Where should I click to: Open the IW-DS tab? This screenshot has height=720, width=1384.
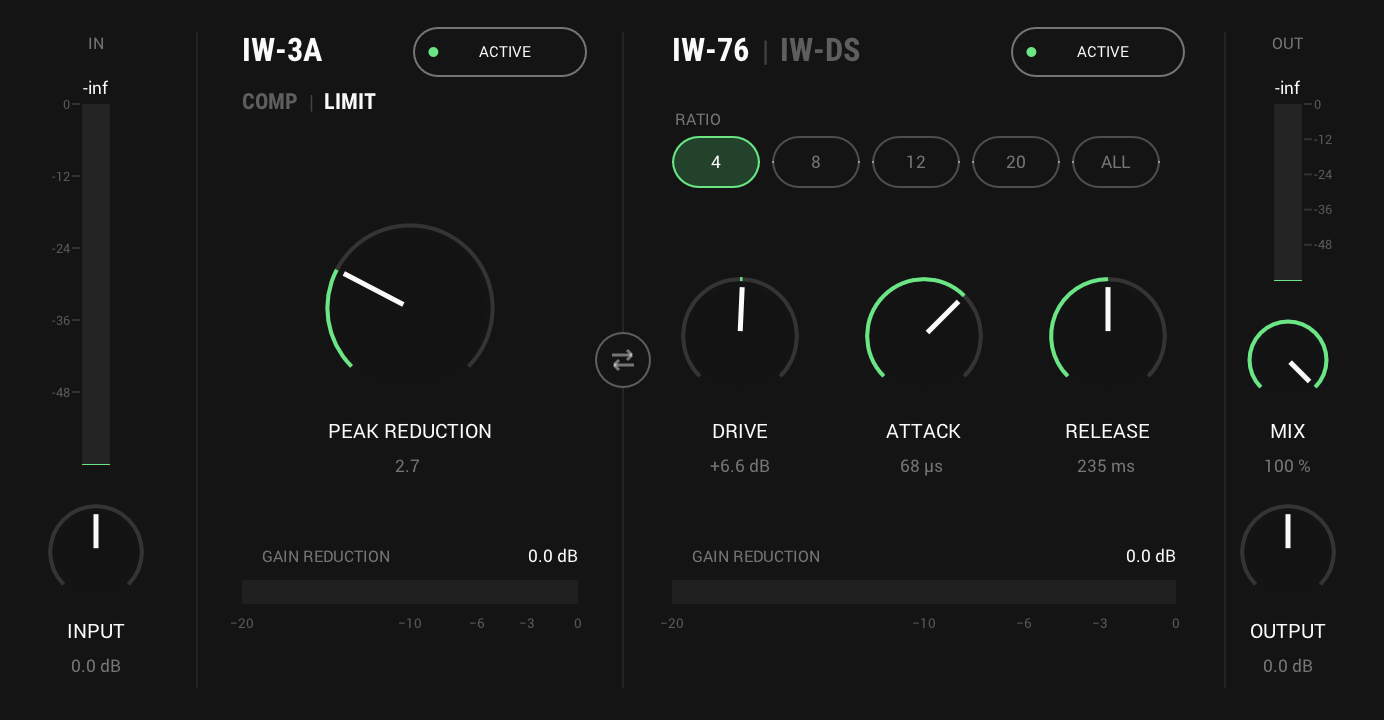(820, 51)
